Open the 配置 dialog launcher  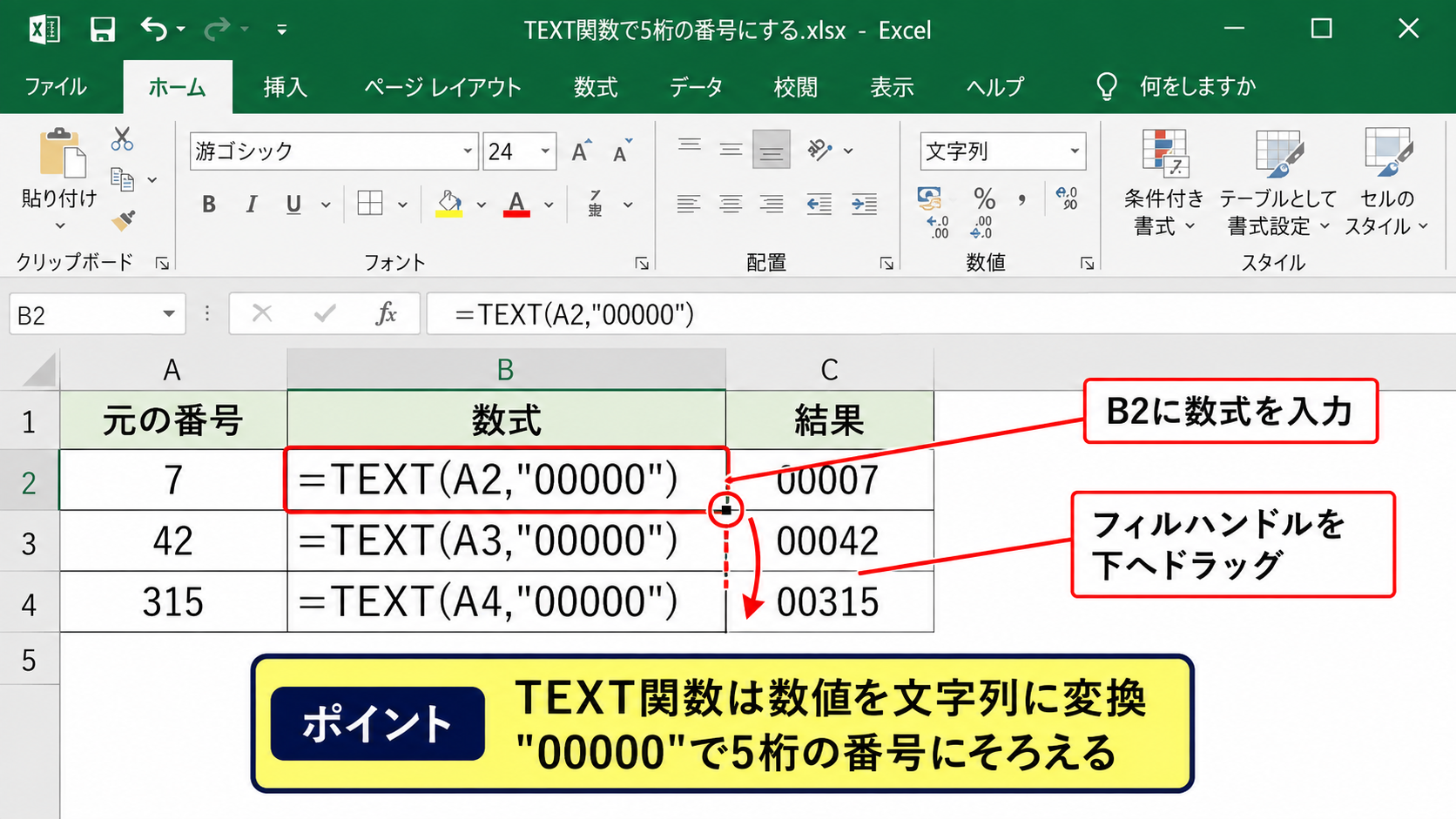tap(886, 263)
